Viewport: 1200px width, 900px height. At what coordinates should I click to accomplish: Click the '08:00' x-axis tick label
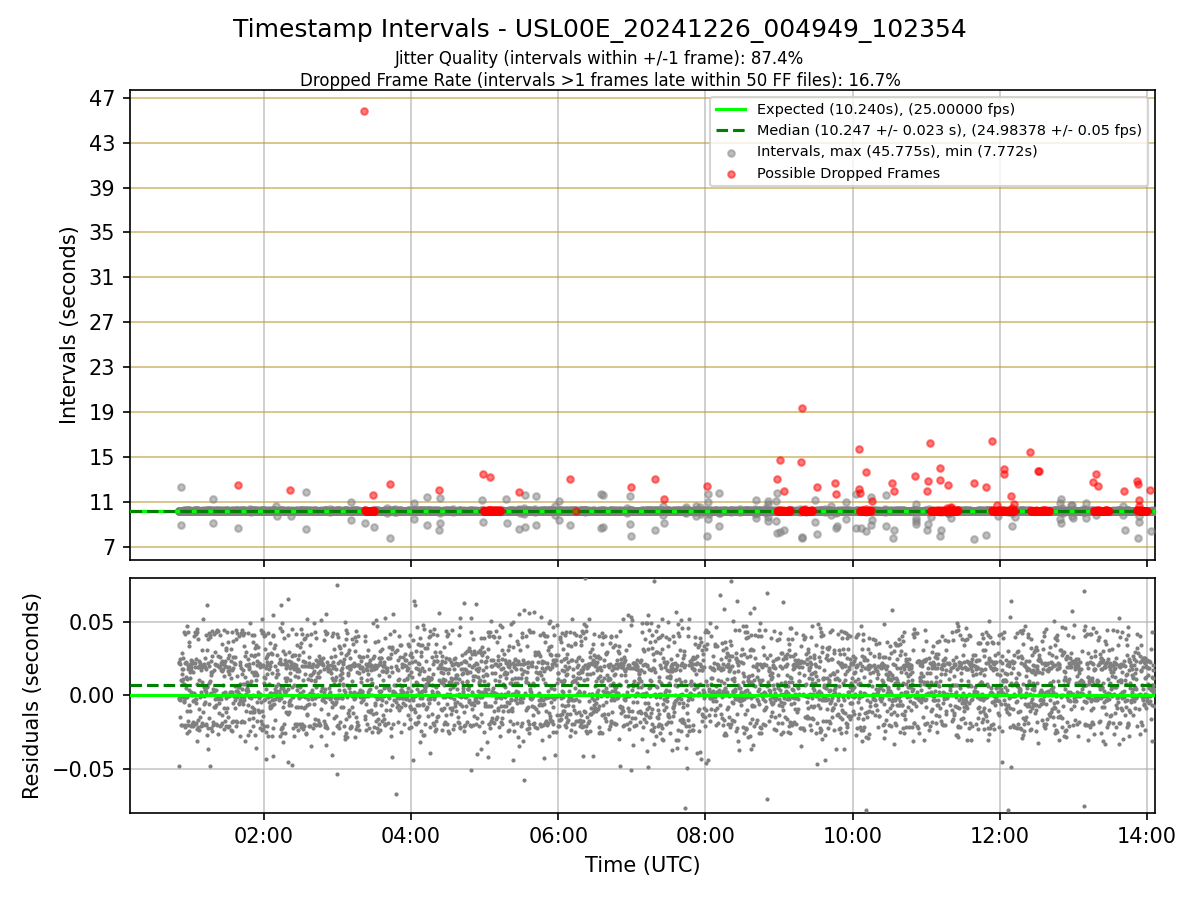[x=705, y=834]
